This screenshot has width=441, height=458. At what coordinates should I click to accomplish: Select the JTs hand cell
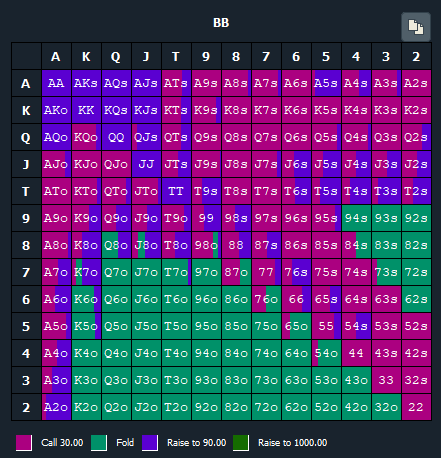coord(176,164)
